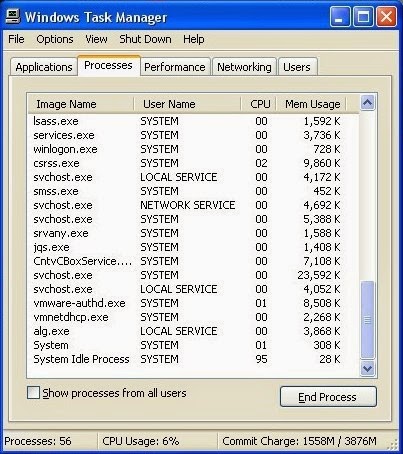The height and width of the screenshot is (454, 403).
Task: Minimize the Task Manager window
Action: (340, 16)
